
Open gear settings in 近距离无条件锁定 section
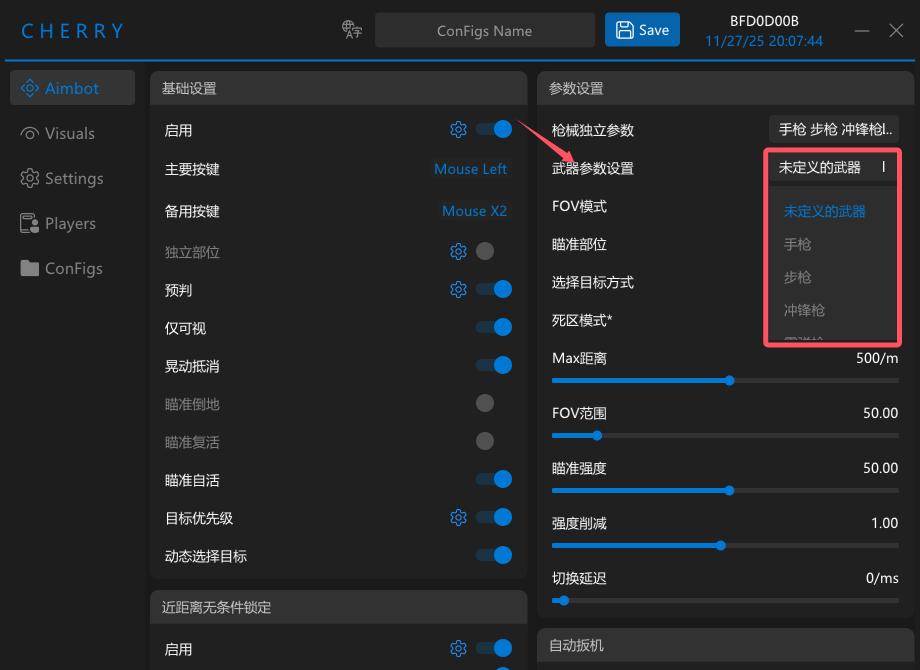(458, 648)
